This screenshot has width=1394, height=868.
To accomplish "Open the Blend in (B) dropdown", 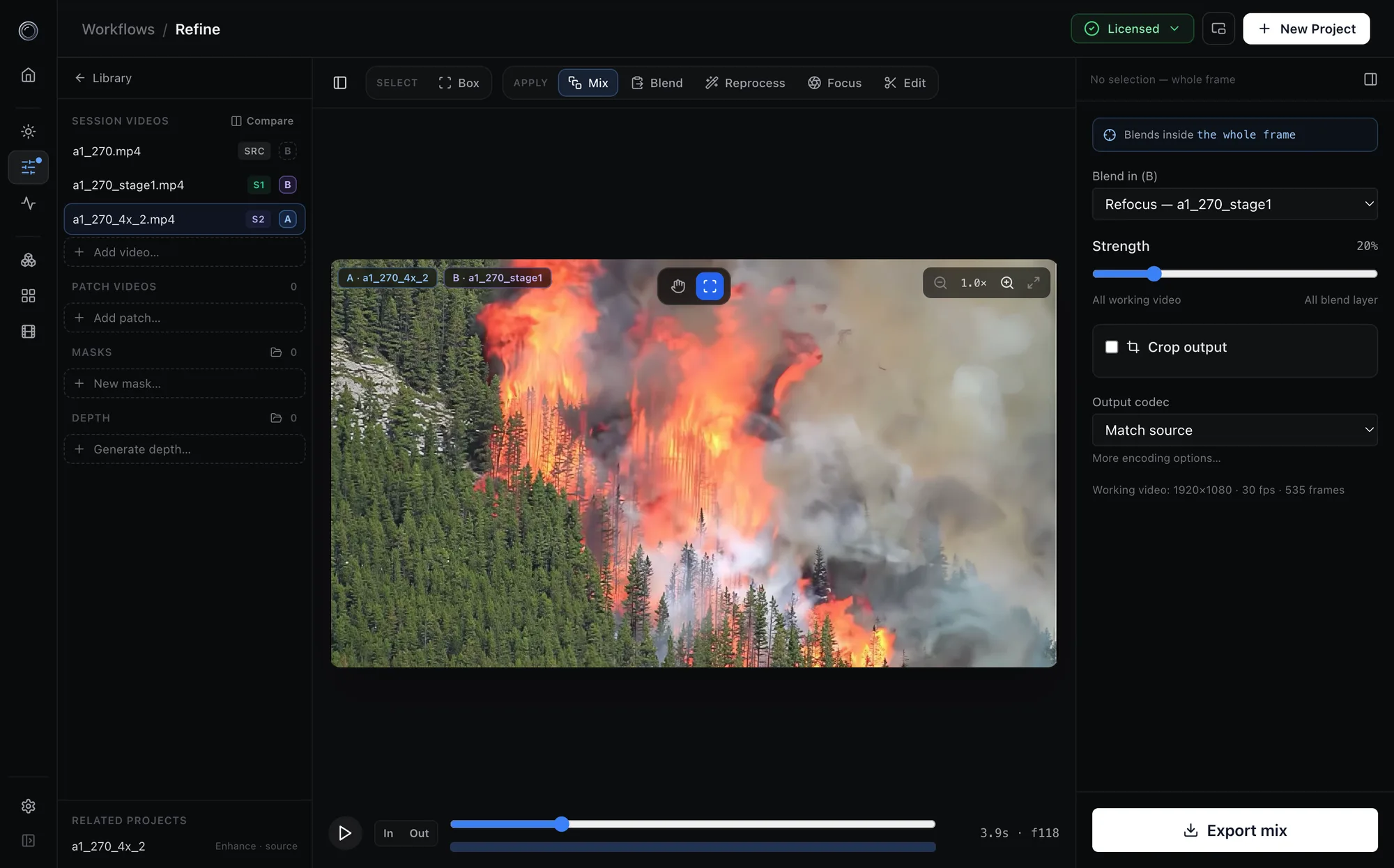I will pos(1234,204).
